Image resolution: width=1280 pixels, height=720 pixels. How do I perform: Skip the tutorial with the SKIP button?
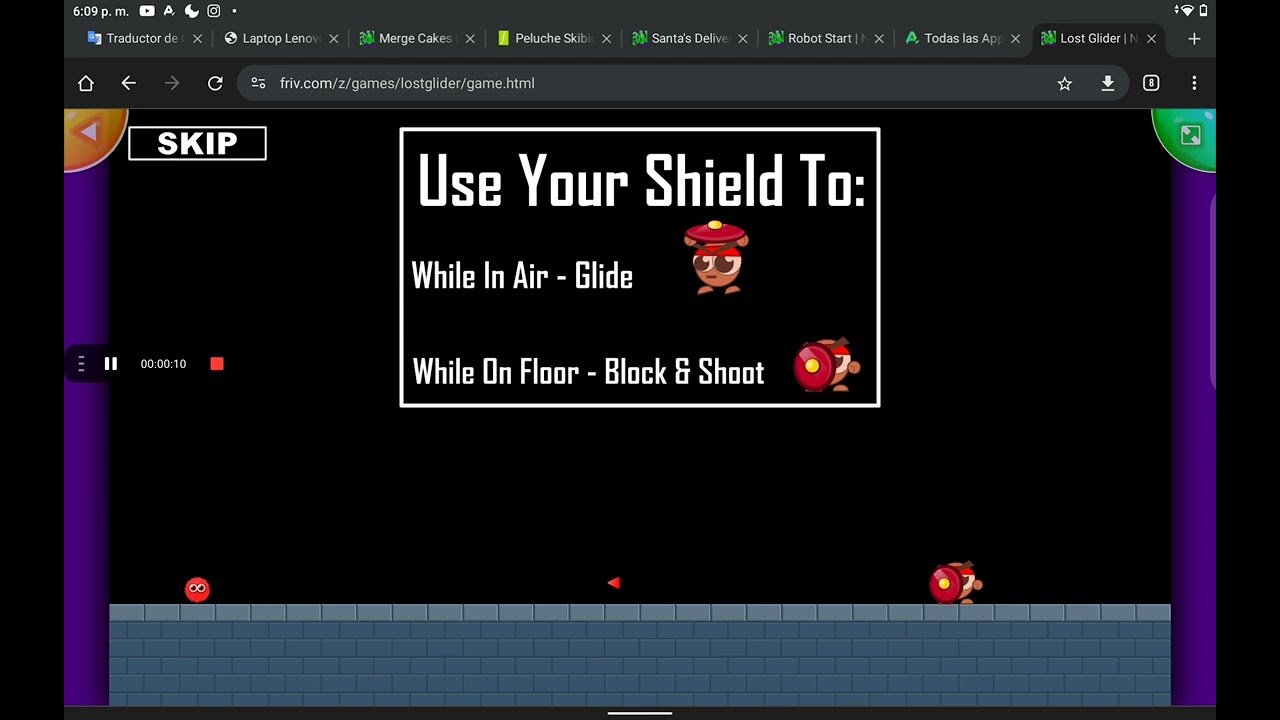pos(197,143)
